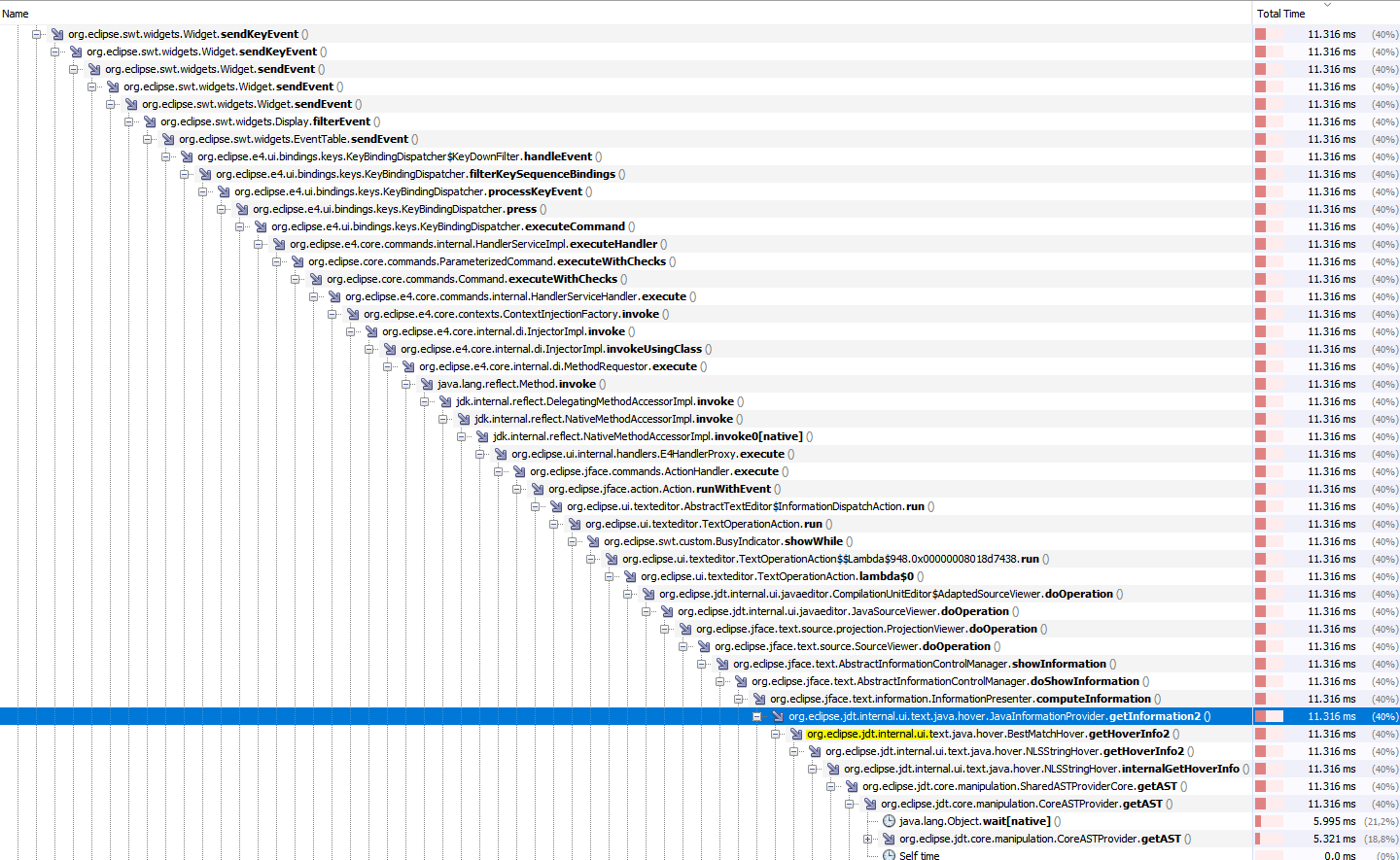Image resolution: width=1400 pixels, height=860 pixels.
Task: Collapse the selected getInformation2 tree node
Action: pyautogui.click(x=756, y=716)
